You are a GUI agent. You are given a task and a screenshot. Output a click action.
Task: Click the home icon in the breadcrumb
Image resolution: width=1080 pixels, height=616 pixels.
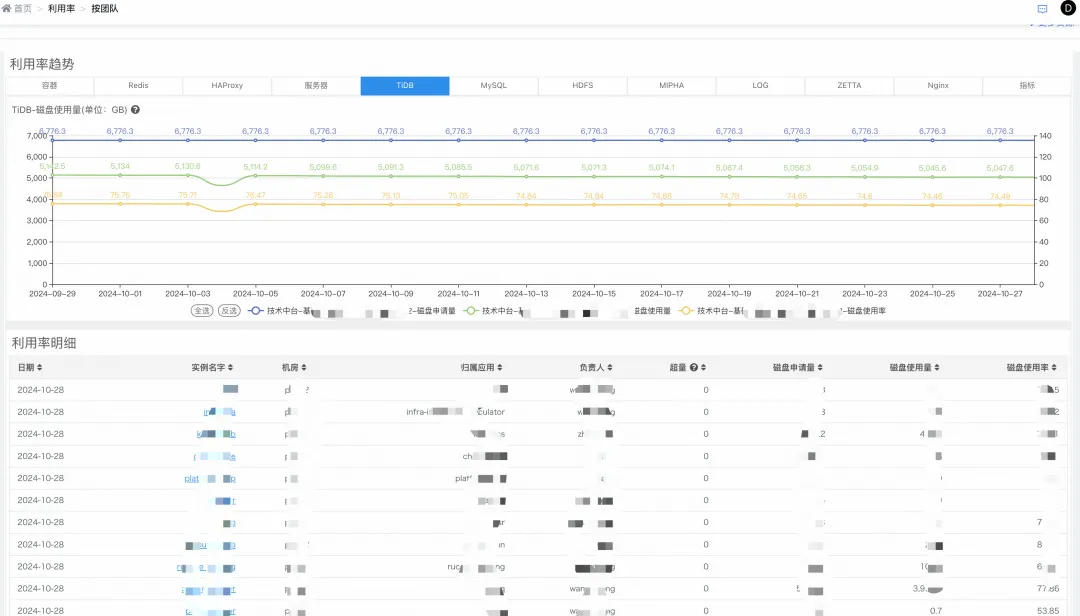6,8
